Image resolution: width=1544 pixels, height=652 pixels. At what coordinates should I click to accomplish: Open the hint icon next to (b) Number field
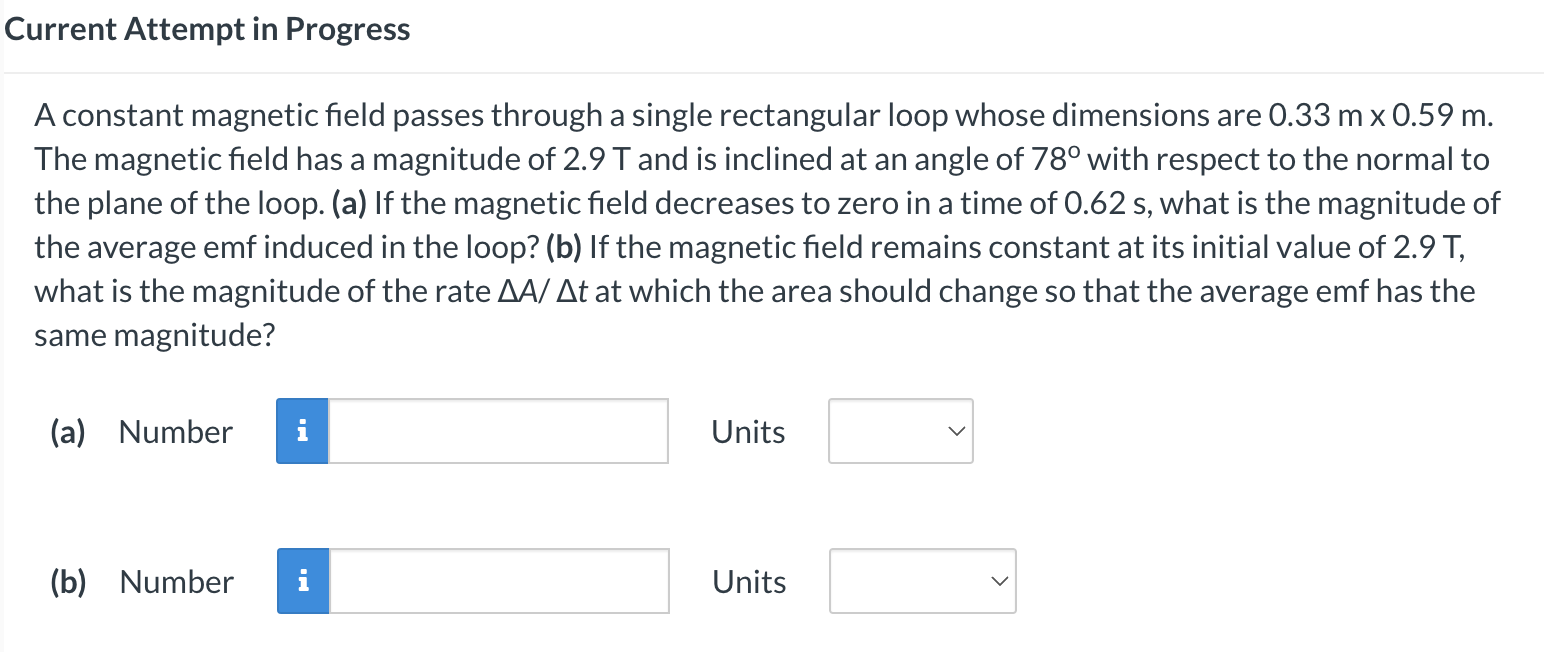[x=303, y=581]
